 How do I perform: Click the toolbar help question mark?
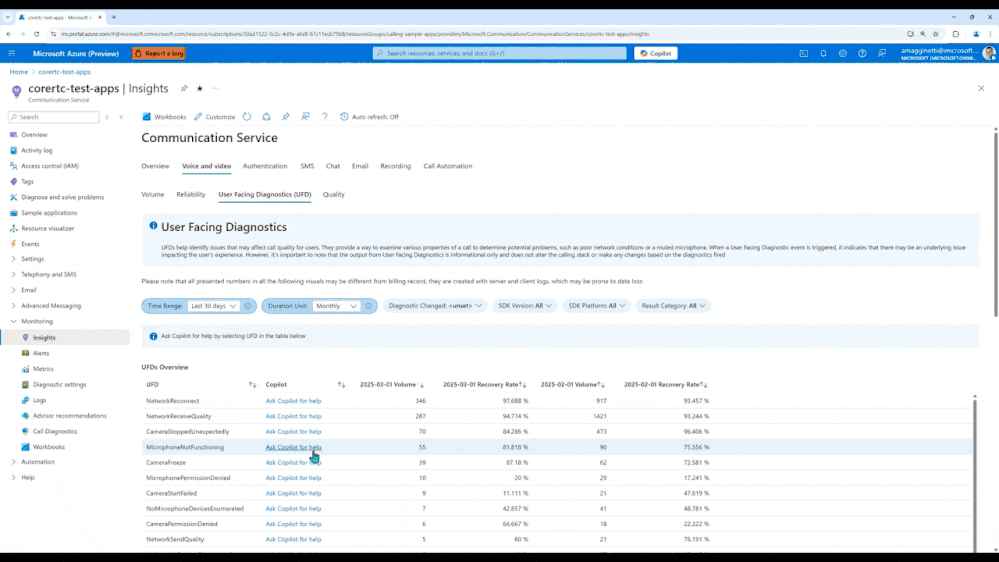click(324, 117)
